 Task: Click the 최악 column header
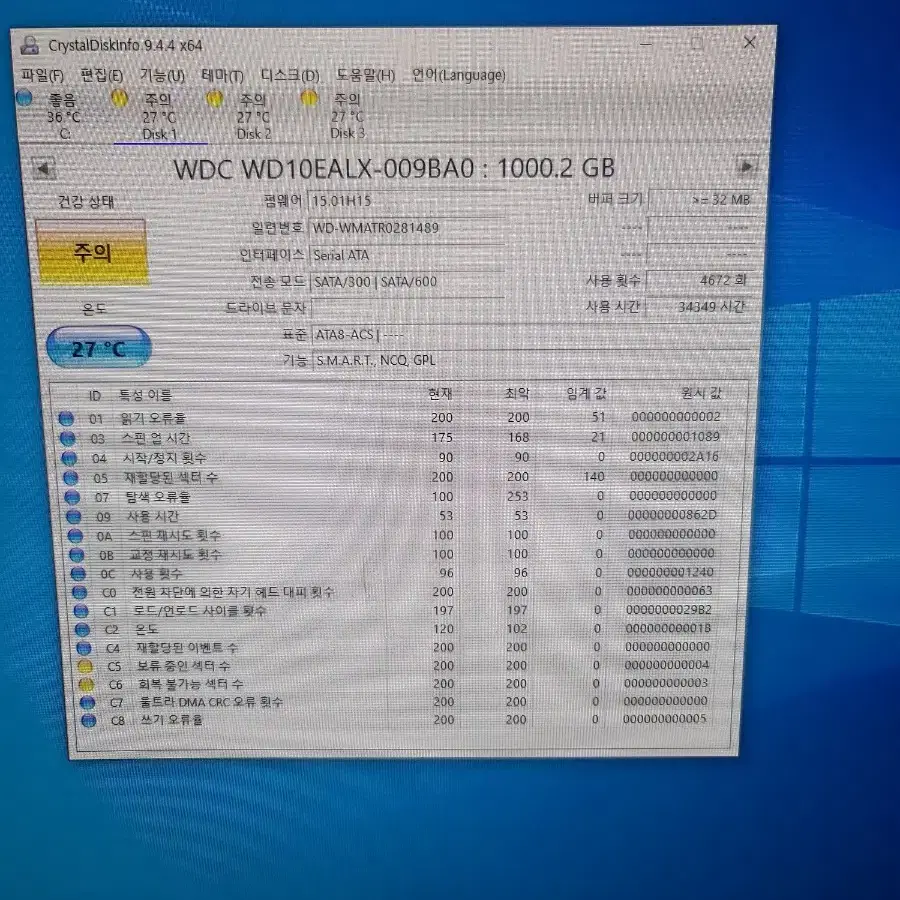point(517,393)
